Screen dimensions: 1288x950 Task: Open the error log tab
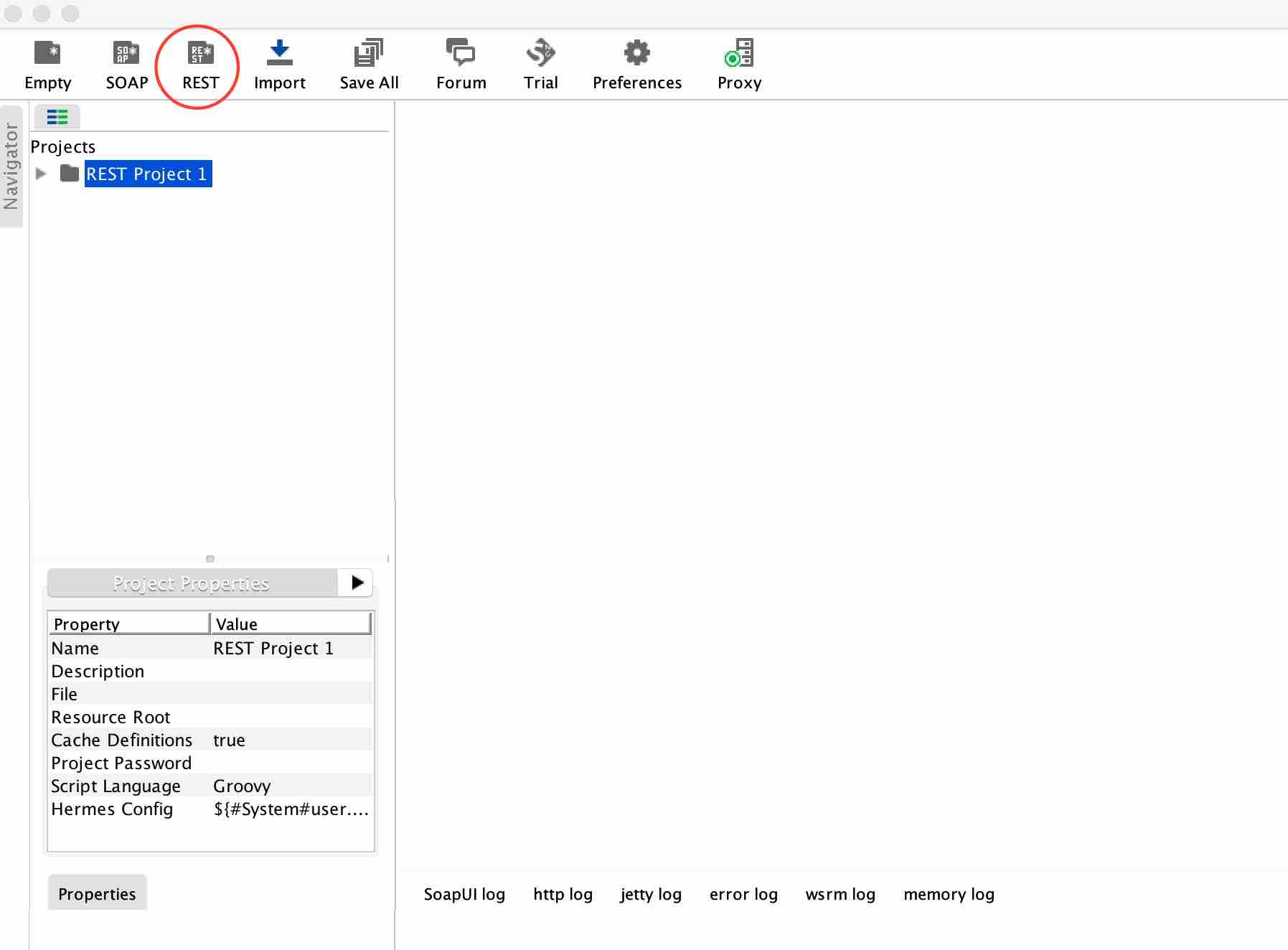tap(743, 894)
